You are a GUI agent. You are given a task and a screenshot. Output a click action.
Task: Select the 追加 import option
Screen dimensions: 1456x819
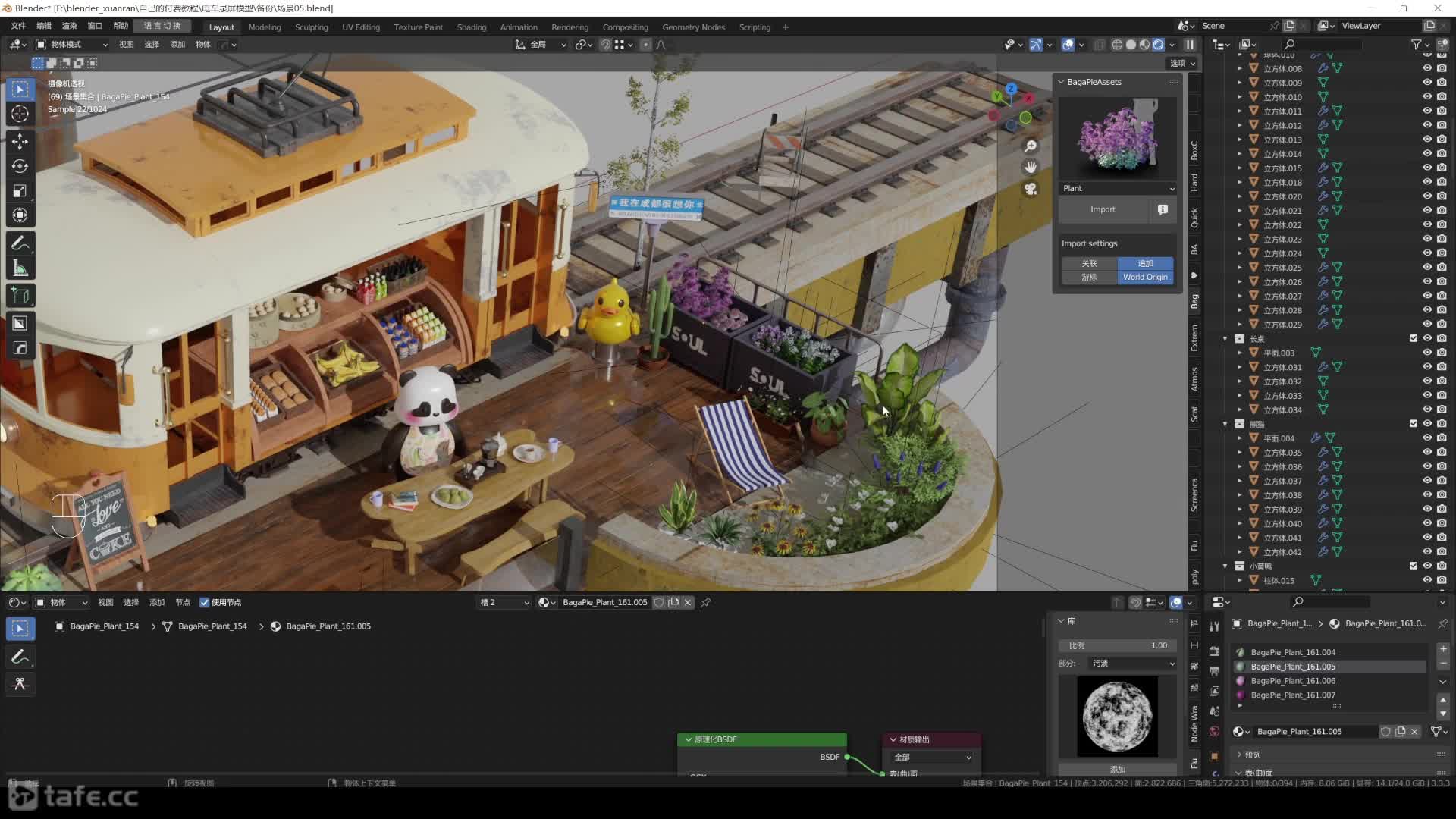point(1145,263)
